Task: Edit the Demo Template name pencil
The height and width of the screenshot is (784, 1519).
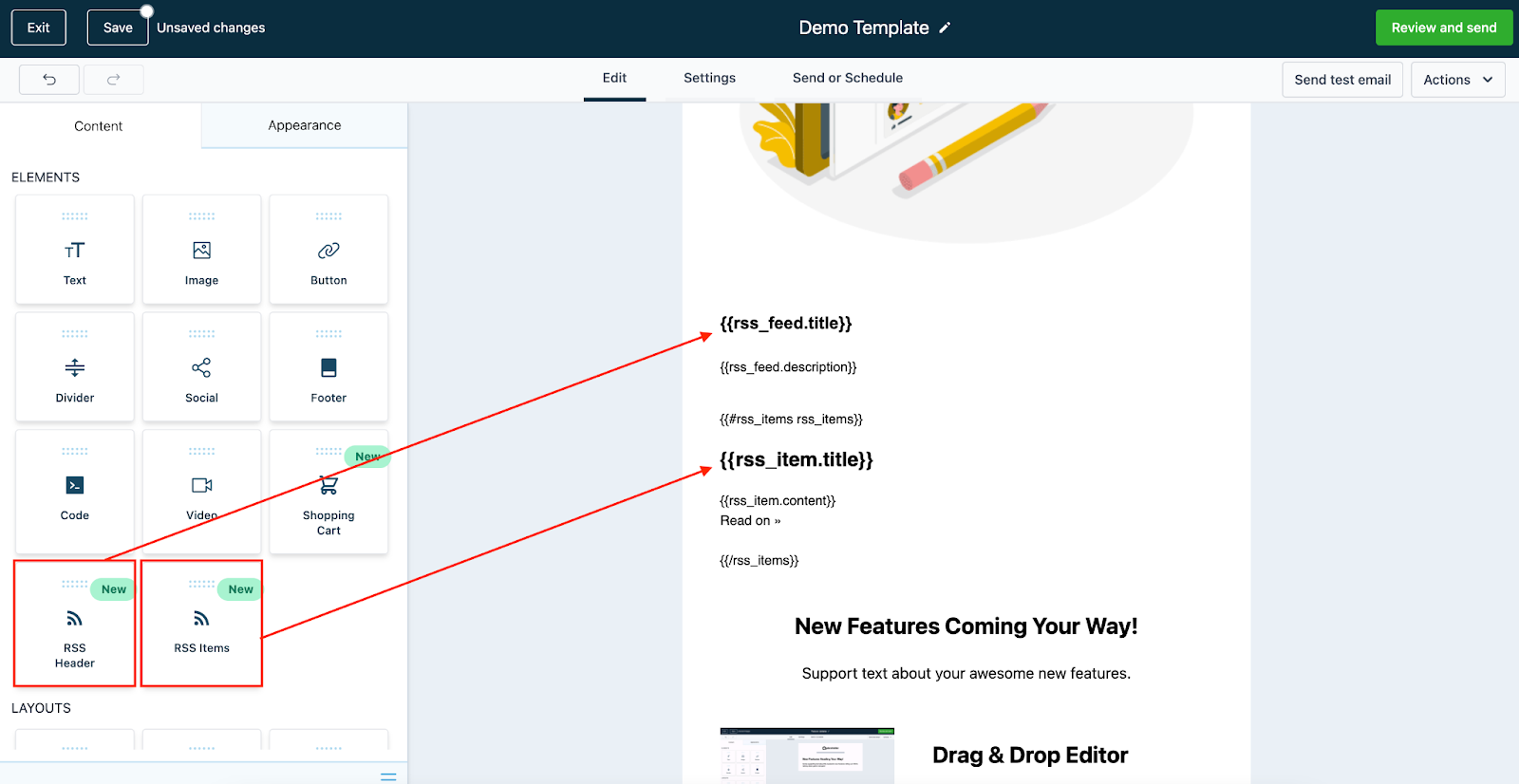Action: click(x=945, y=28)
